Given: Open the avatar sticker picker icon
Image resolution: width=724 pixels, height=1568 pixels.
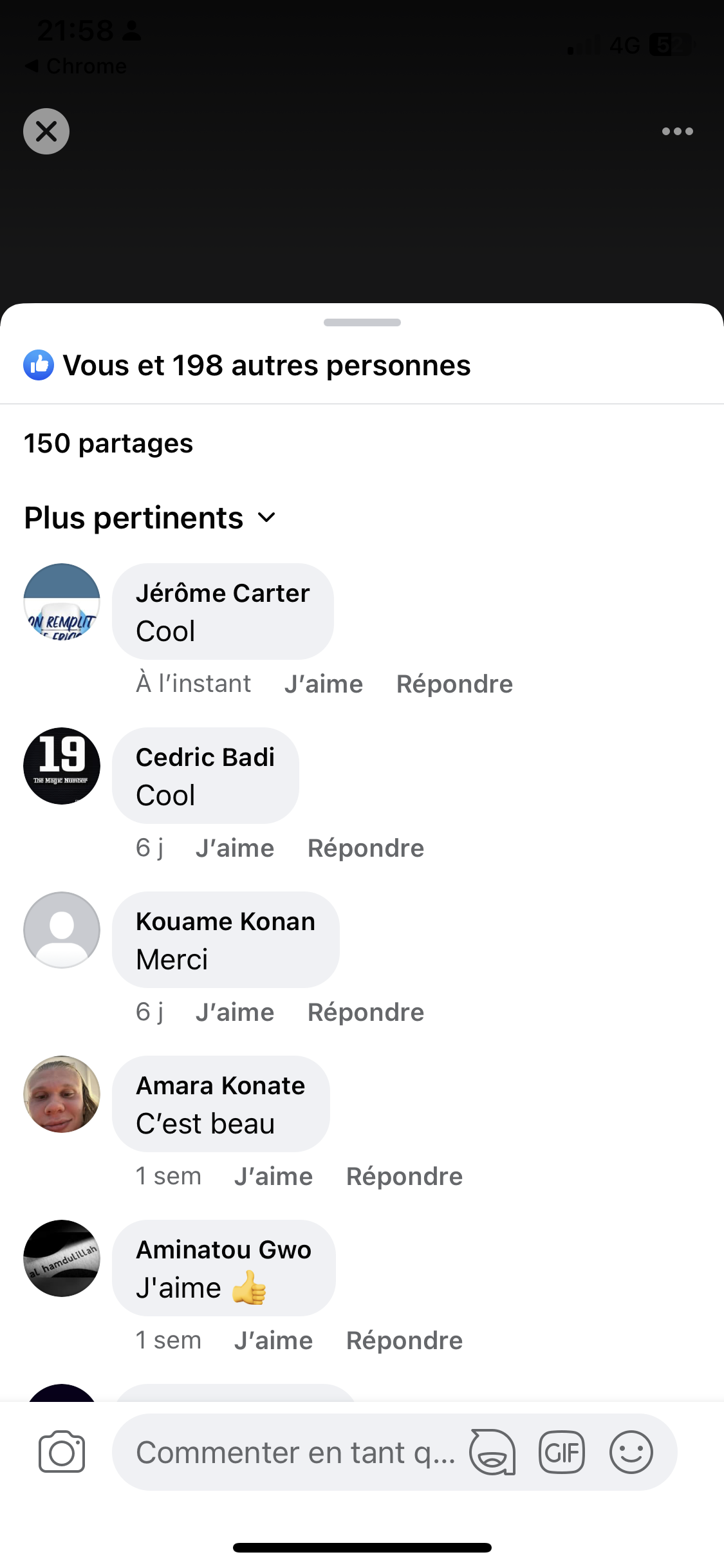Looking at the screenshot, I should pos(492,1452).
